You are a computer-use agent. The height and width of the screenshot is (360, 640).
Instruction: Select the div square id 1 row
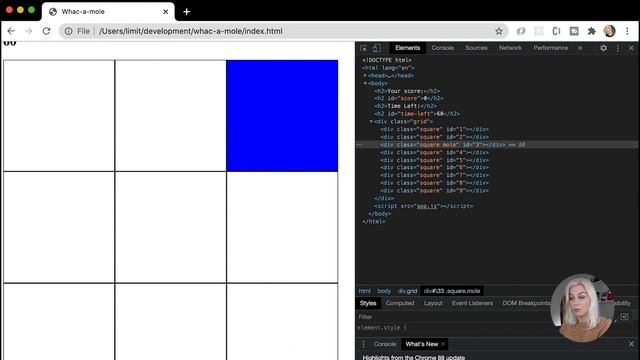click(x=497, y=129)
